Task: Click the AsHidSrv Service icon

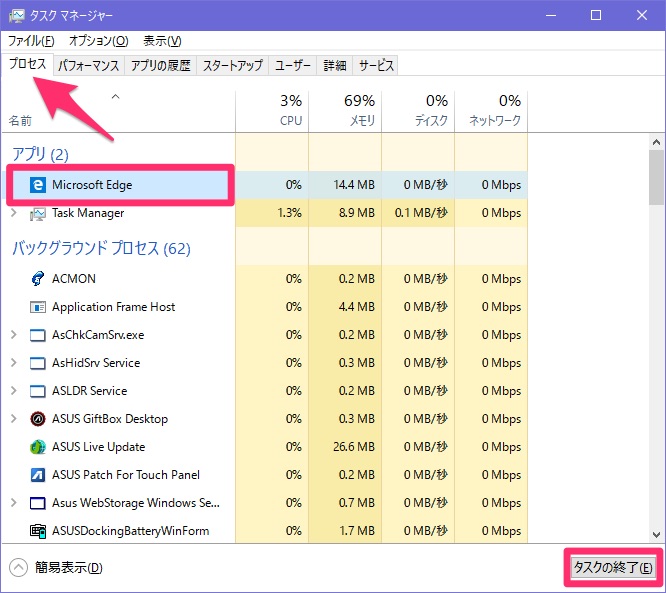Action: [38, 363]
